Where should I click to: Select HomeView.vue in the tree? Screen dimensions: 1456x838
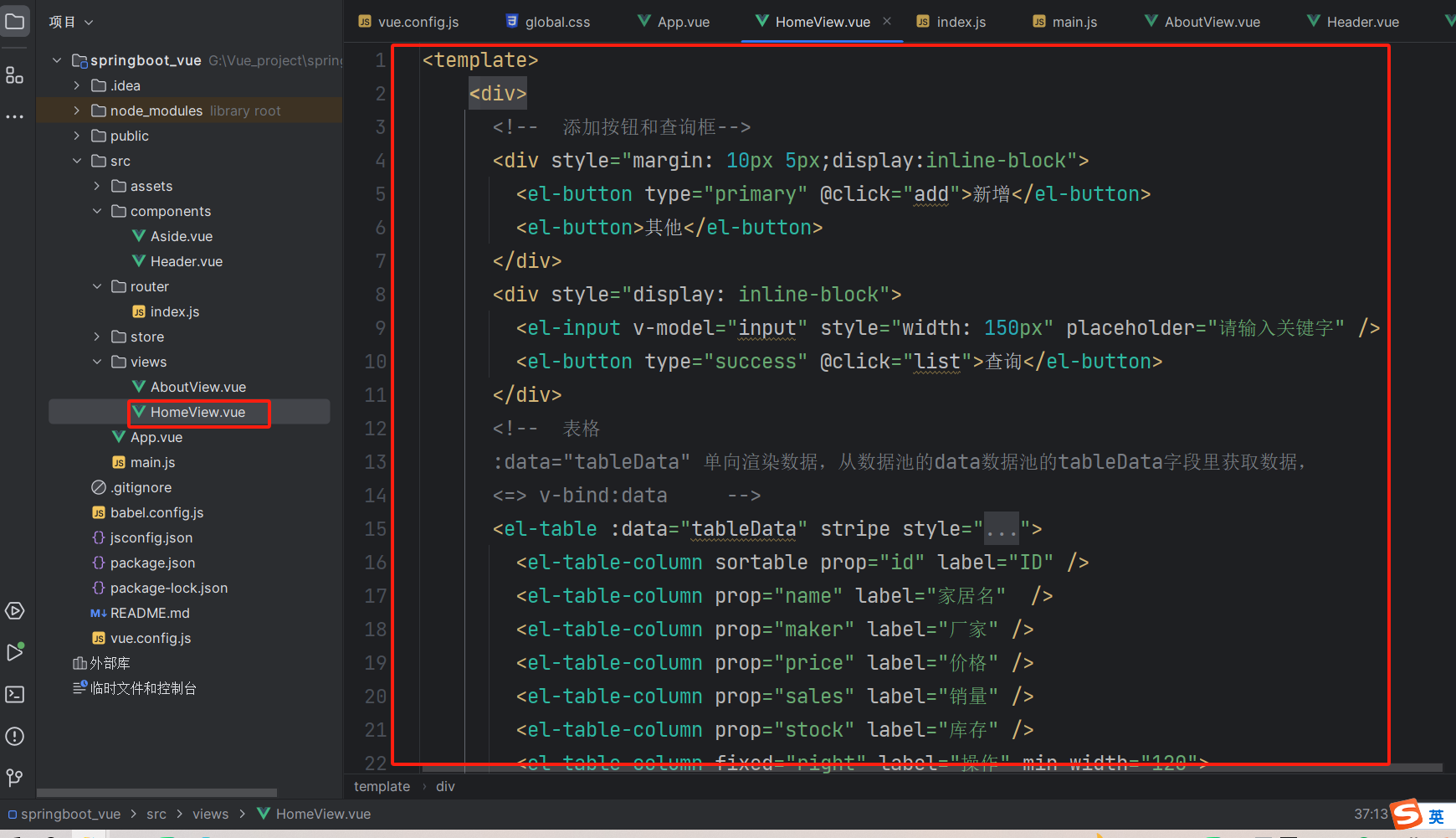(197, 412)
